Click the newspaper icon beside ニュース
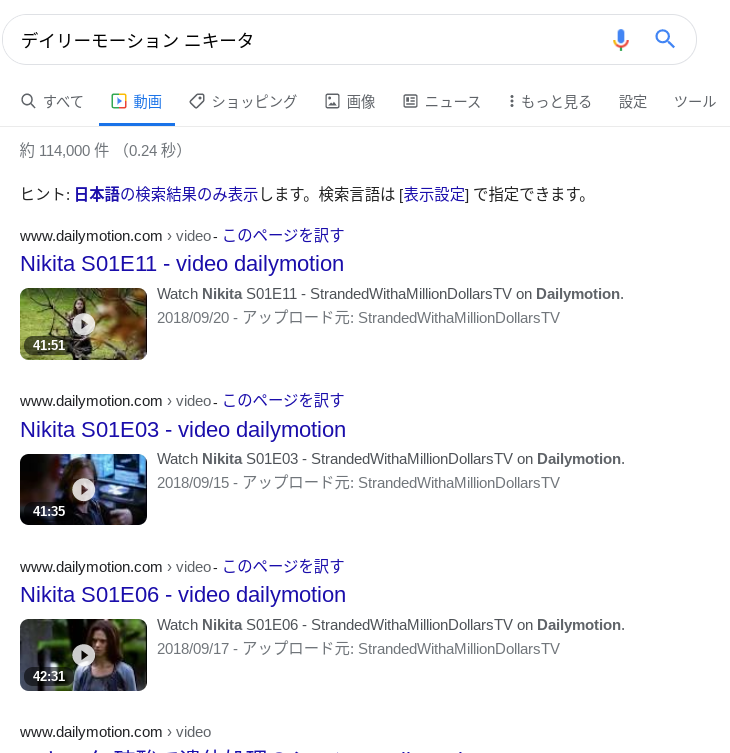 click(410, 101)
